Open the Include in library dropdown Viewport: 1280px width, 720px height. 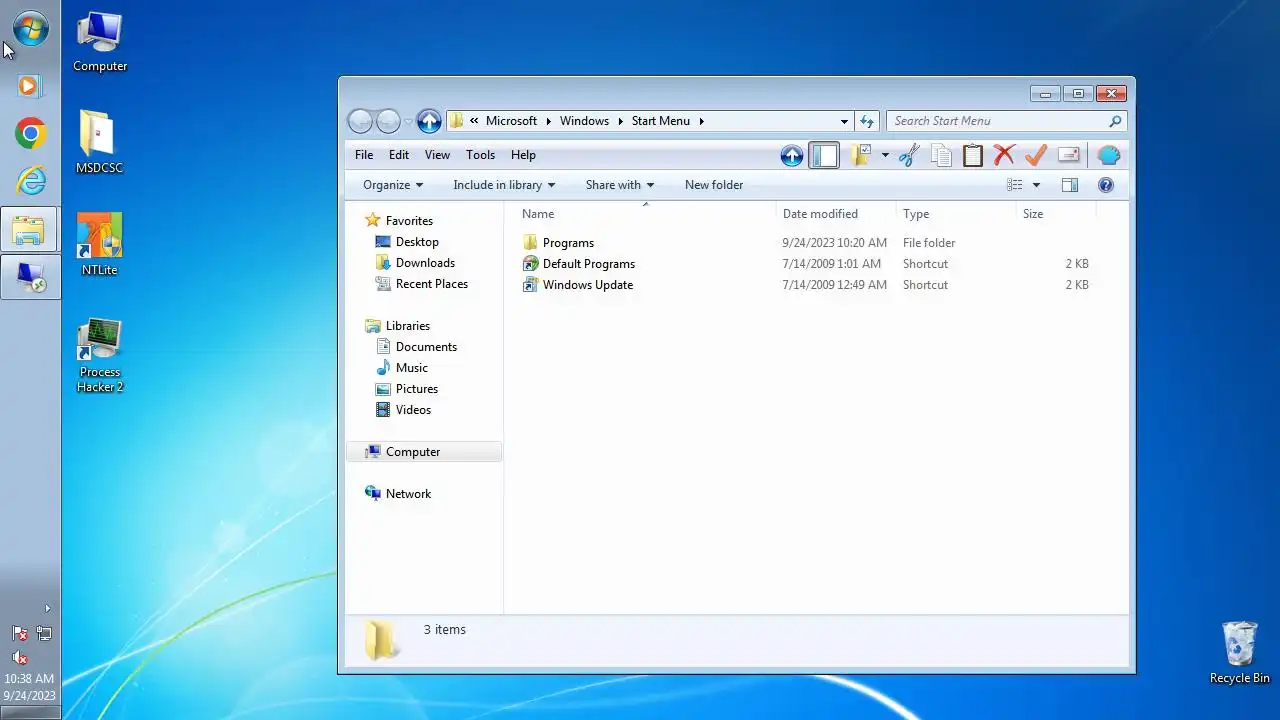(504, 185)
